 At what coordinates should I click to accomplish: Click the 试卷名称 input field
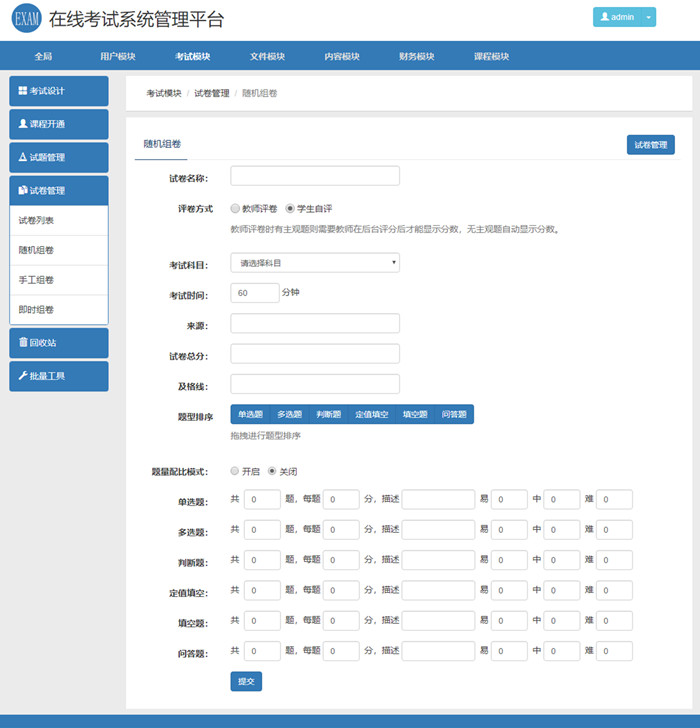click(x=315, y=177)
